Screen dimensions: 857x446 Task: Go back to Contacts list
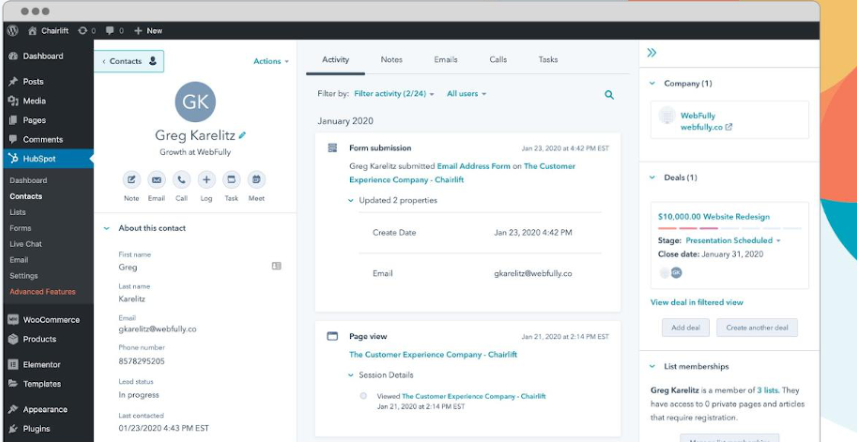pos(129,61)
